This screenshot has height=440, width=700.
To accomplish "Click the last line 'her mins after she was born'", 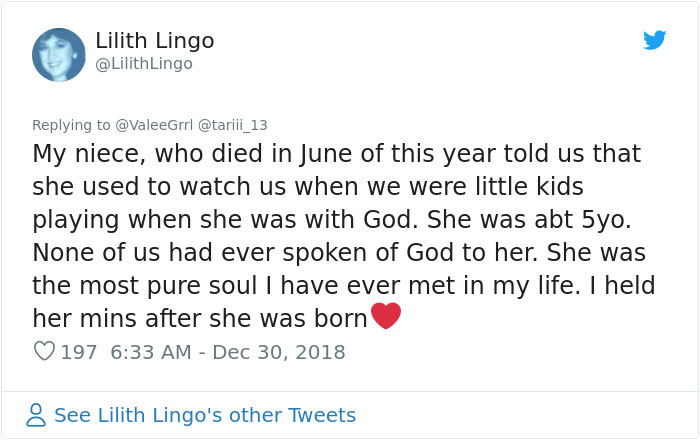I will (x=200, y=319).
